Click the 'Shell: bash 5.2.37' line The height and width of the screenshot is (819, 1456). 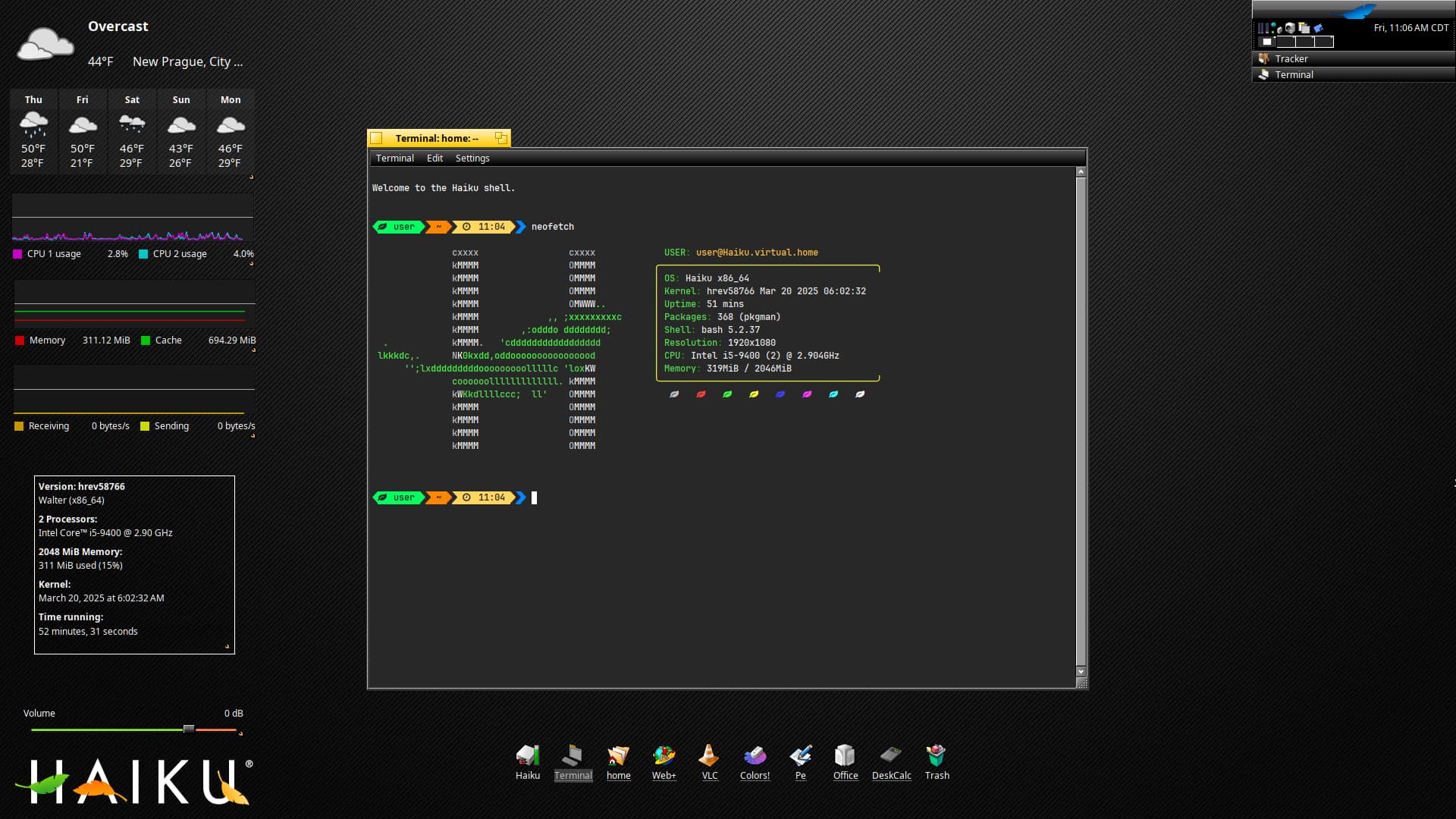pos(712,330)
